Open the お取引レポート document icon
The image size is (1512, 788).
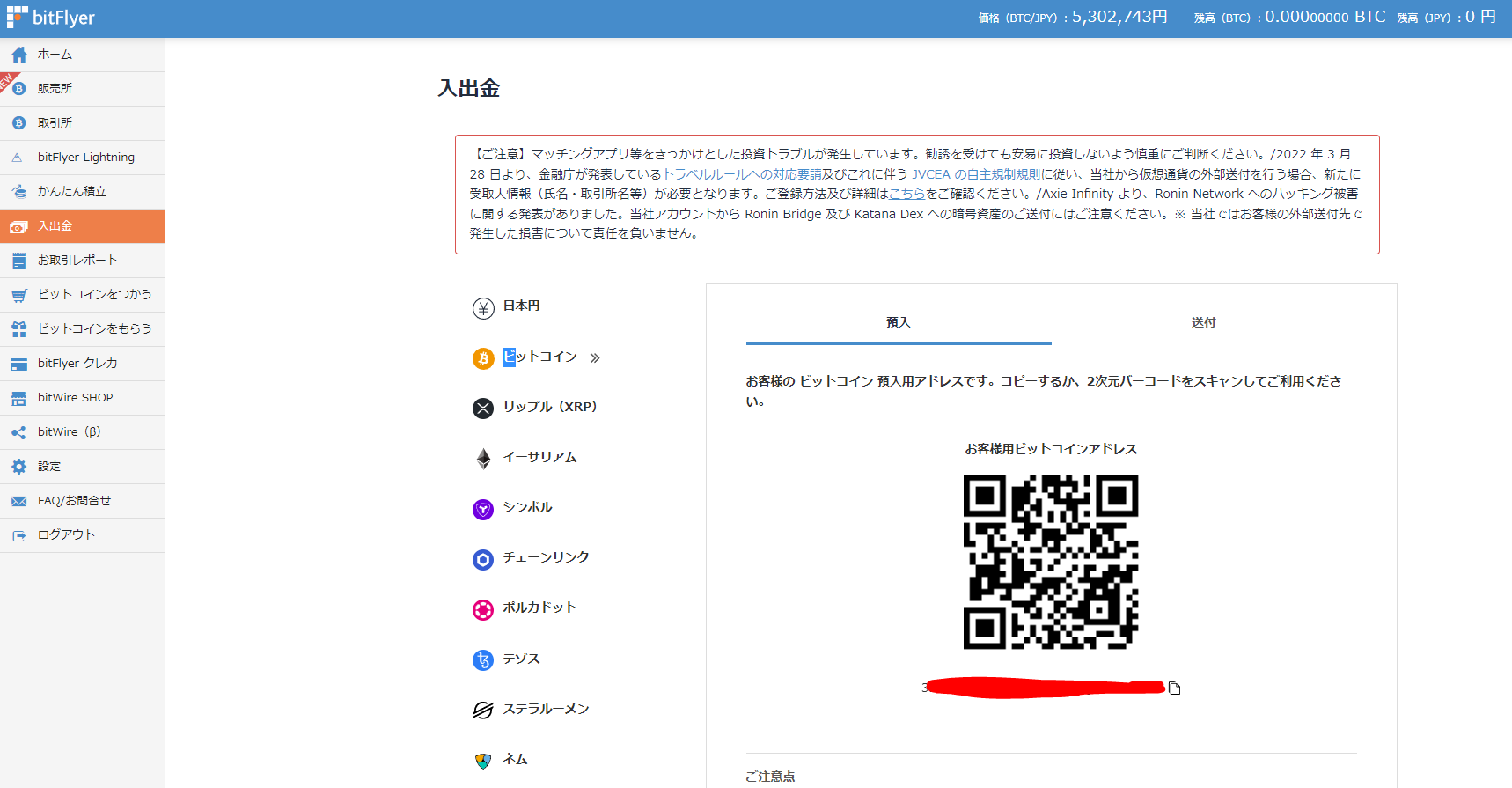coord(19,261)
